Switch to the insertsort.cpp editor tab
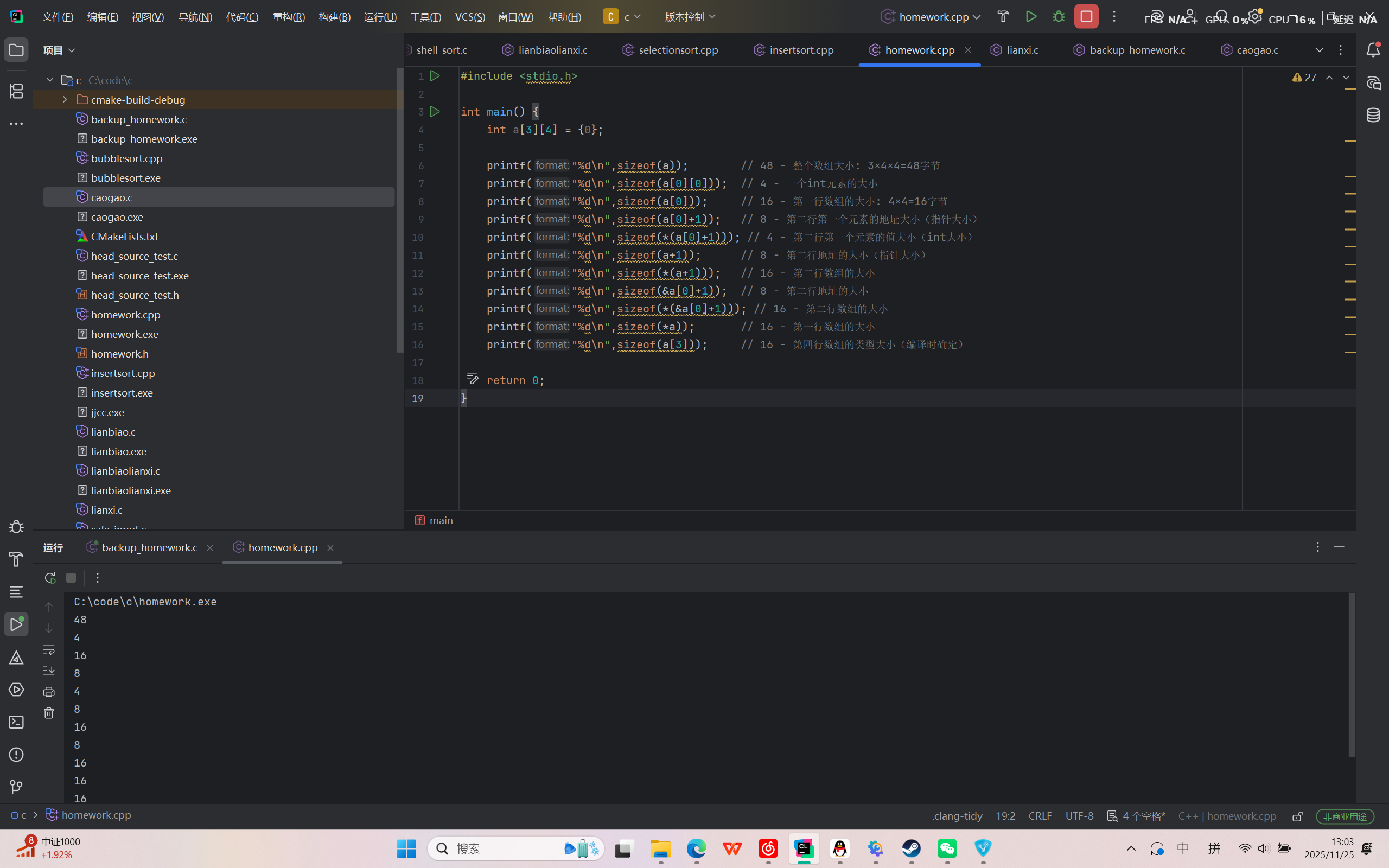The width and height of the screenshot is (1389, 868). pyautogui.click(x=801, y=50)
